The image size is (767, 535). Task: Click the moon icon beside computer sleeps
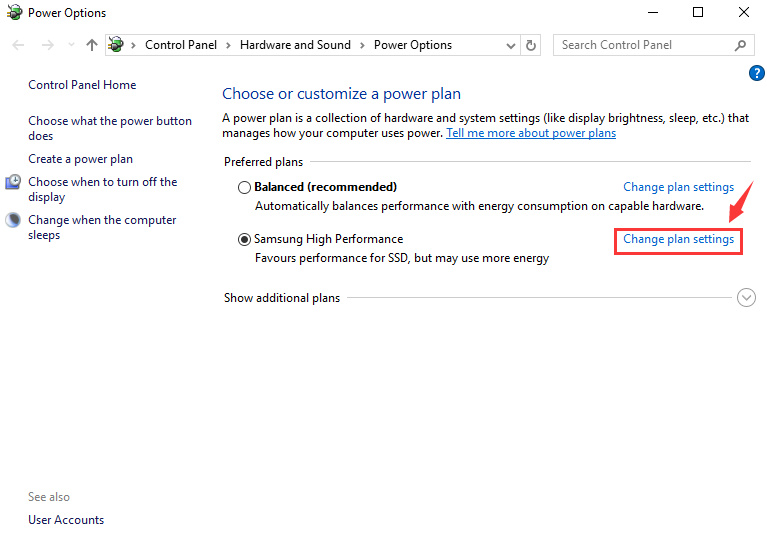pos(13,220)
